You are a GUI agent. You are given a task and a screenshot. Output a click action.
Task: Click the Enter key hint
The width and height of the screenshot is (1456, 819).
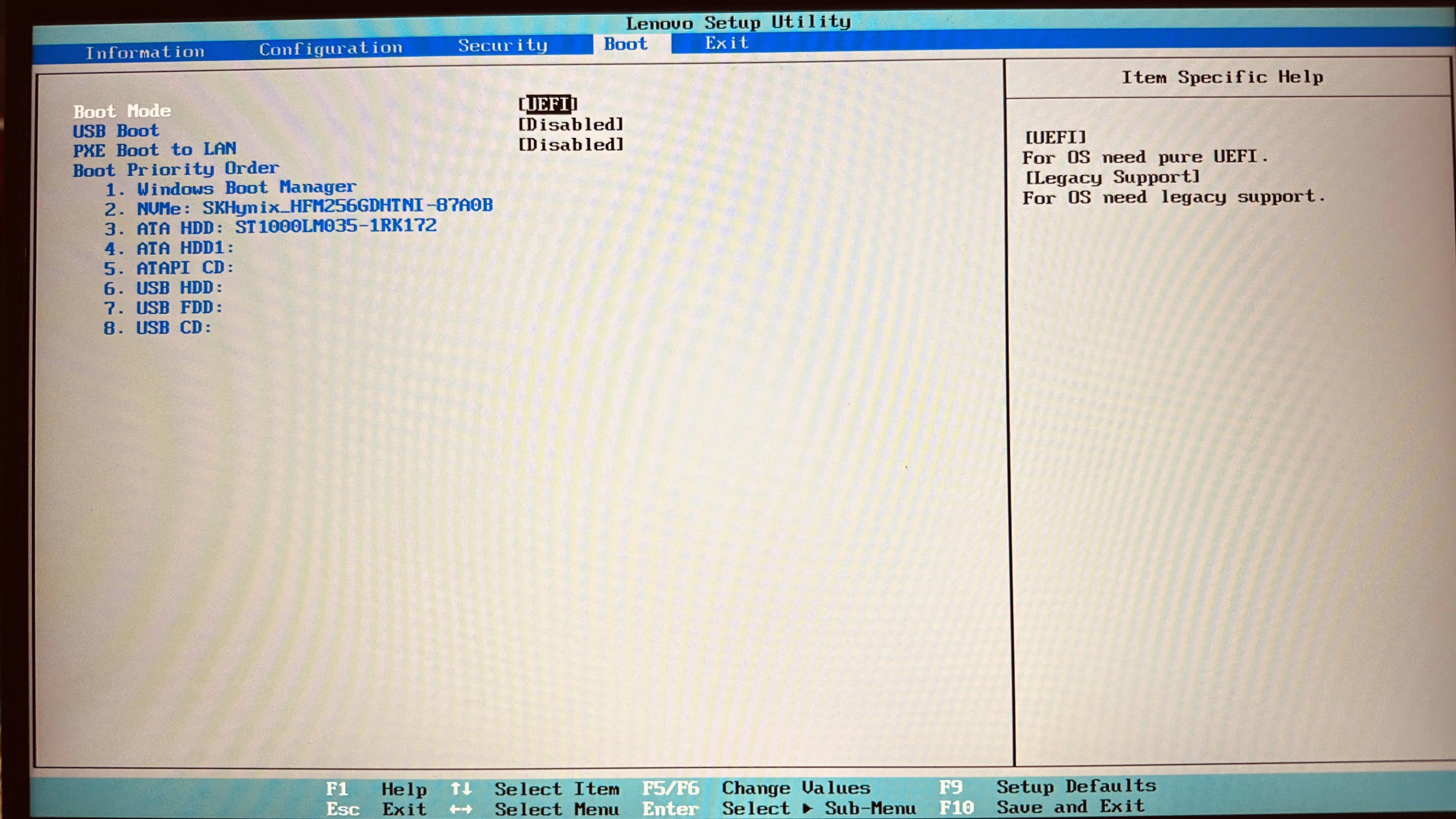point(670,809)
